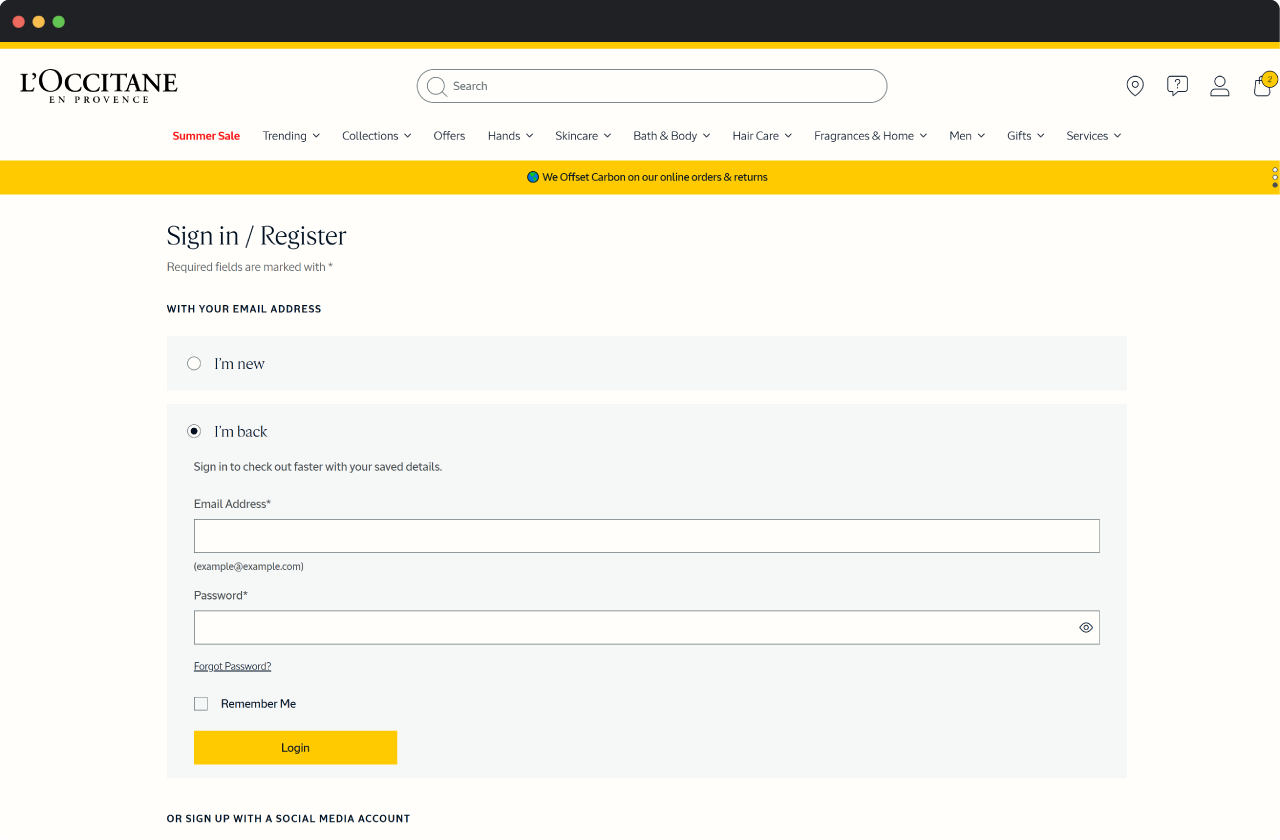Open the shopping bag cart icon

coord(1261,87)
